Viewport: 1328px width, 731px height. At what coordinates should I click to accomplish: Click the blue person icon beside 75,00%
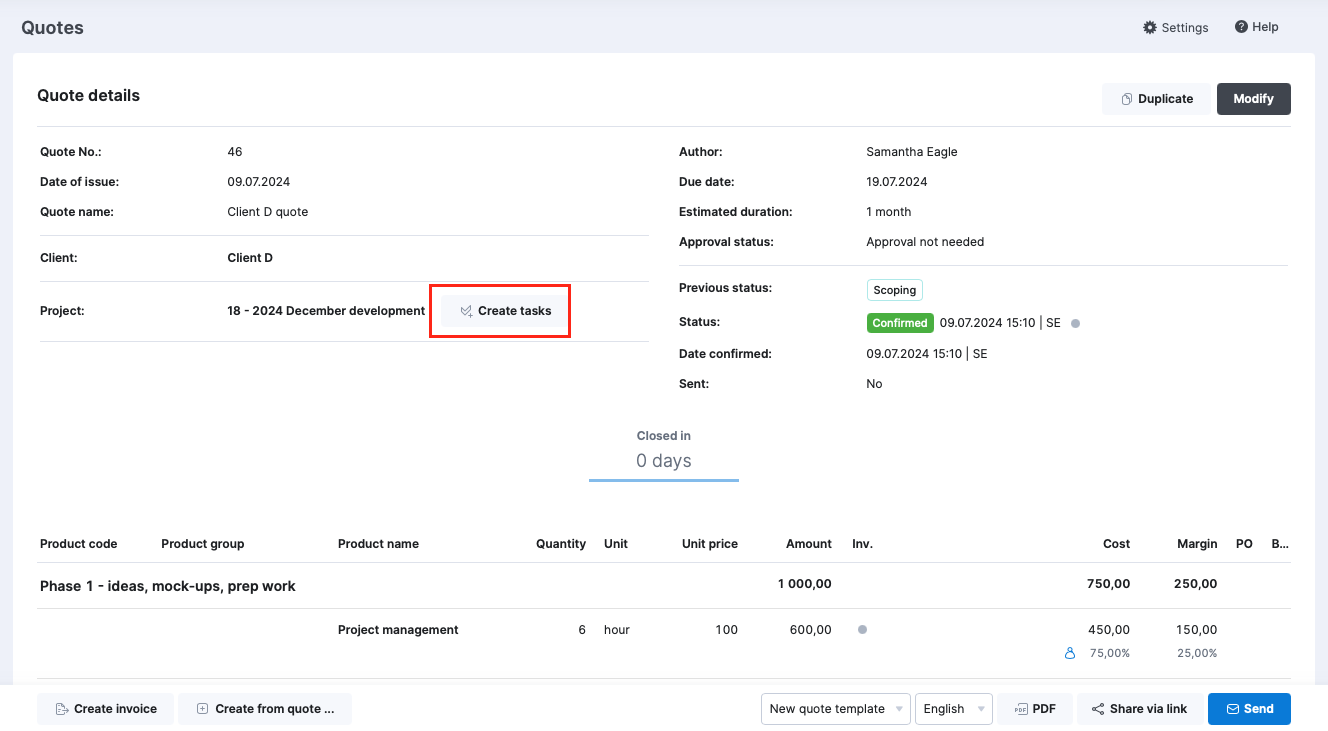(x=1069, y=652)
